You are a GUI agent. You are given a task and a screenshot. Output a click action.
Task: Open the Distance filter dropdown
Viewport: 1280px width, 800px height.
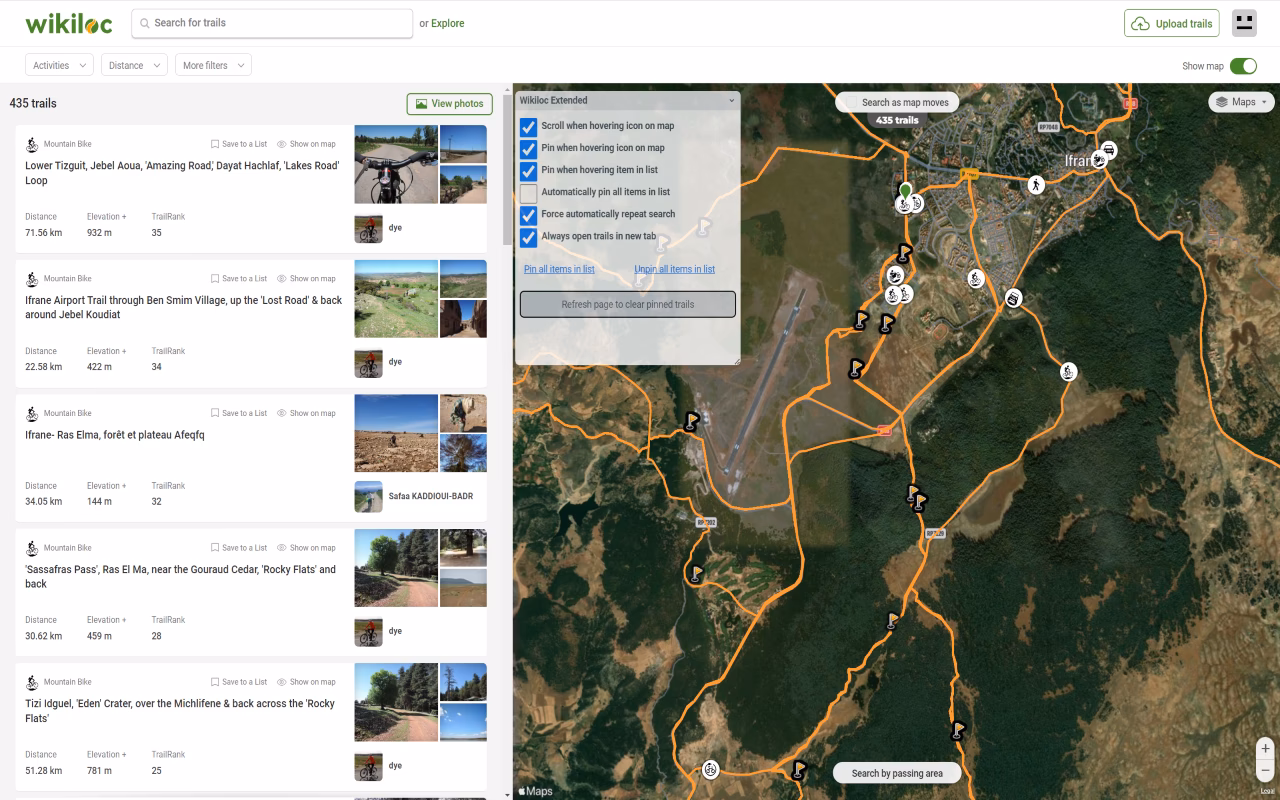click(133, 65)
